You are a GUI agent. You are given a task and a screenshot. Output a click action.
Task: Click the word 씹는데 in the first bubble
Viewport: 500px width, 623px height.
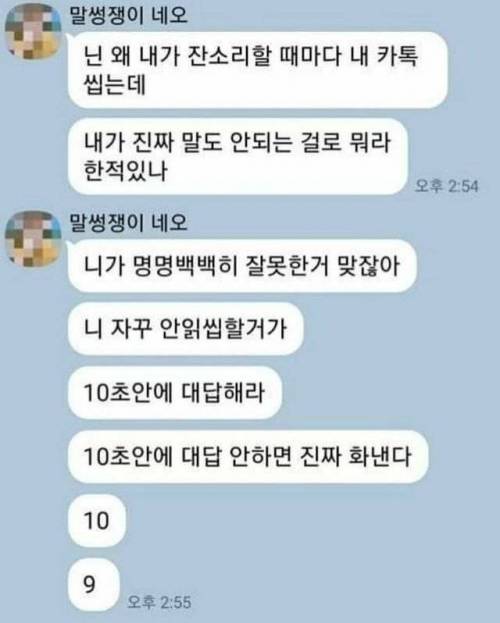tap(115, 84)
